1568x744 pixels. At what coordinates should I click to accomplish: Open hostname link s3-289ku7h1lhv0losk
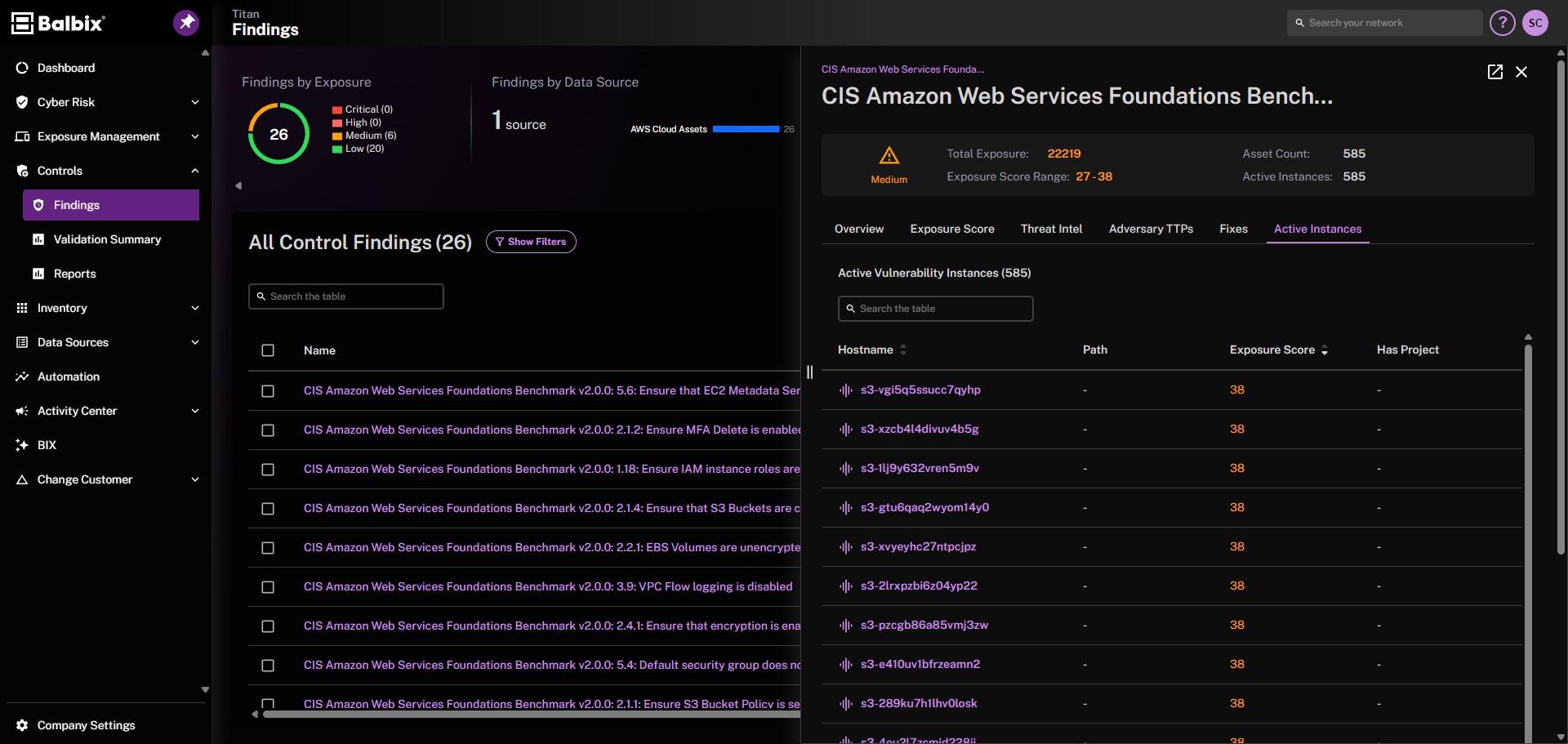tap(919, 703)
